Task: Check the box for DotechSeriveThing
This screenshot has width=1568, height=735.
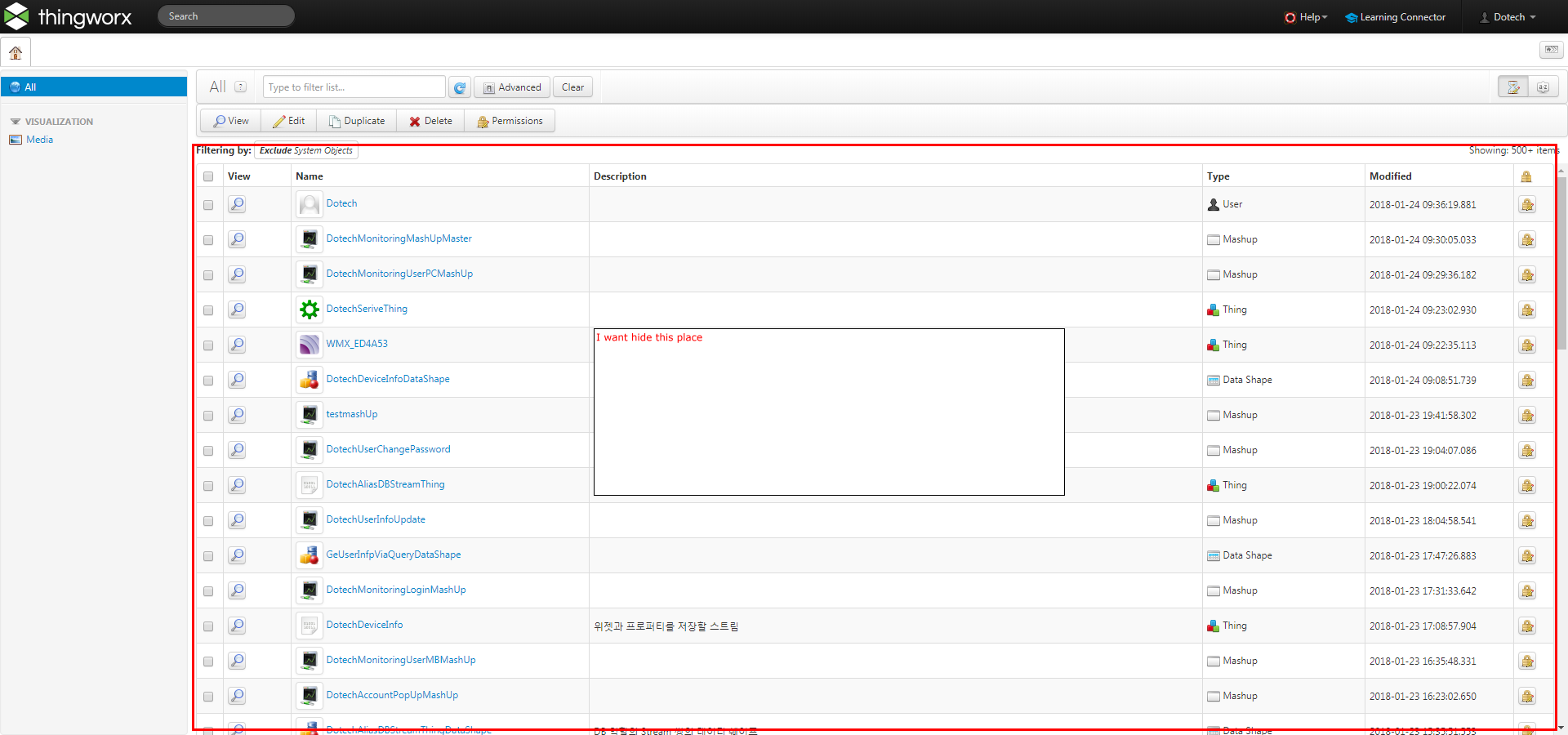Action: (208, 310)
